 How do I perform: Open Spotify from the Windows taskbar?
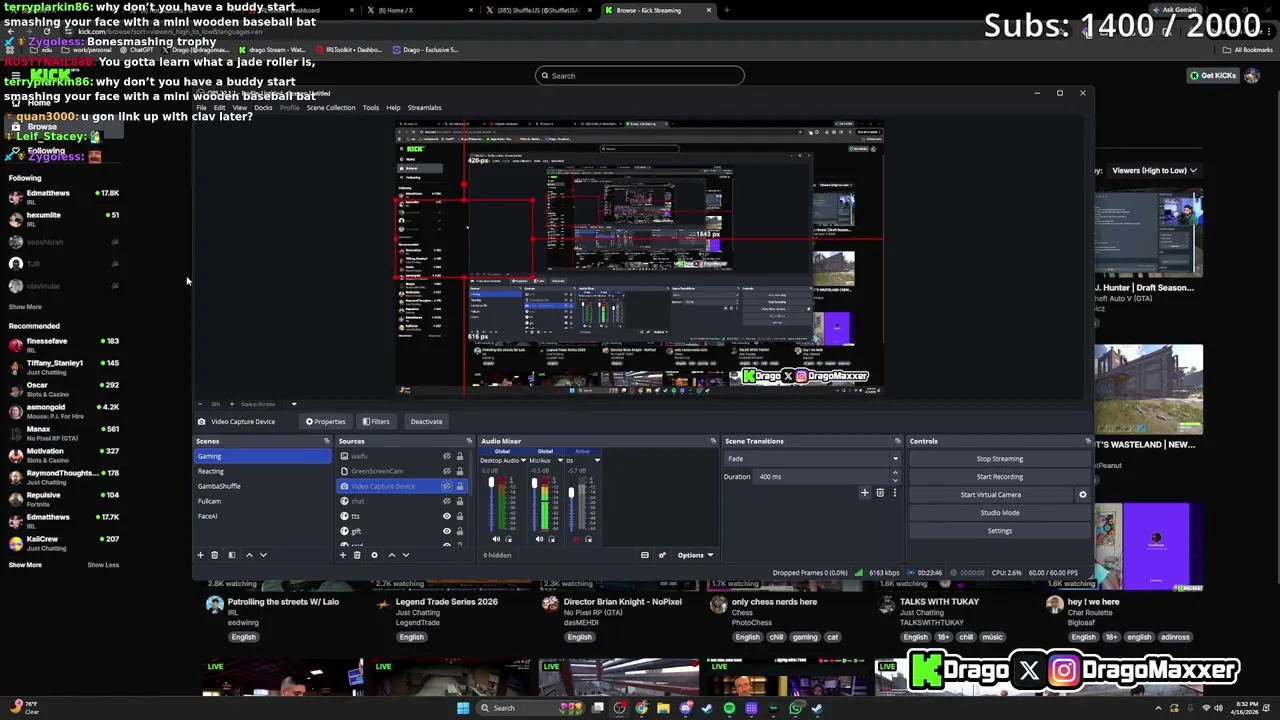[x=729, y=708]
